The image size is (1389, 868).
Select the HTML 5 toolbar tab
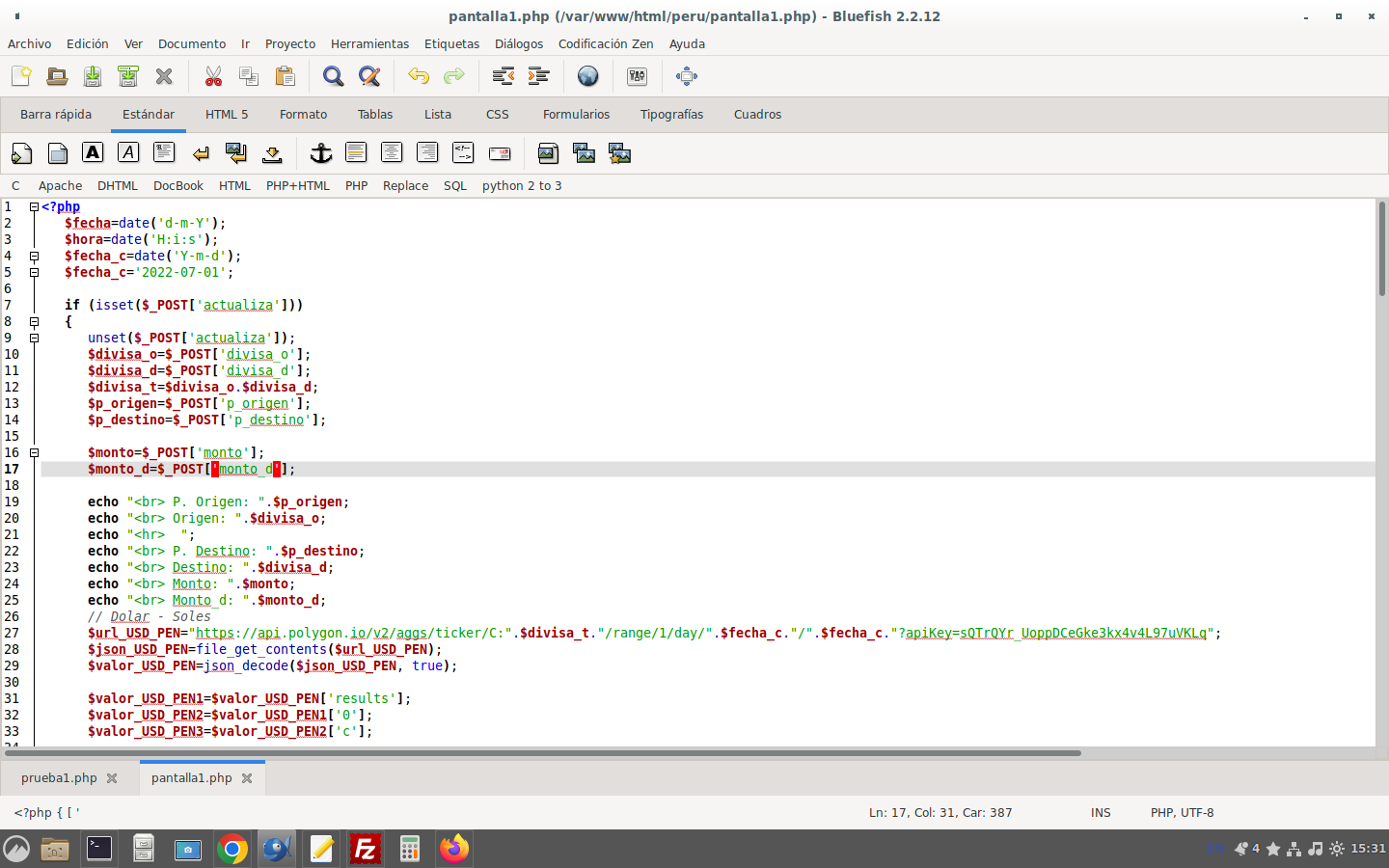(227, 115)
